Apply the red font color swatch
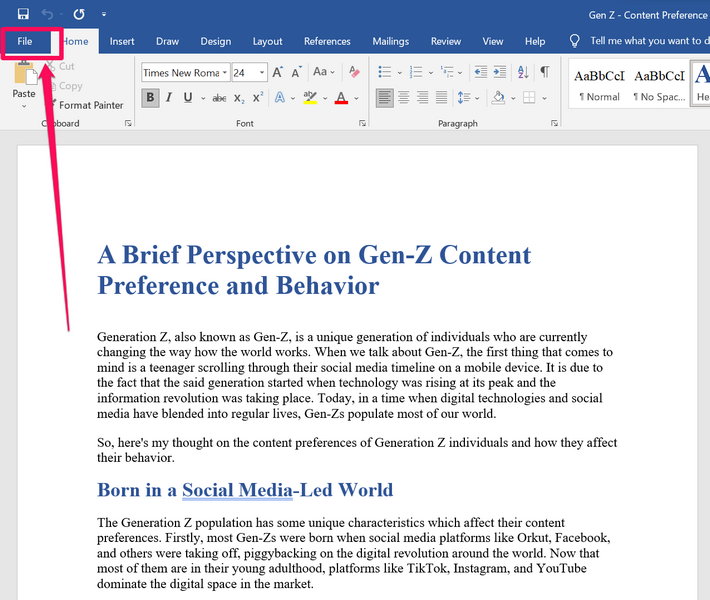 coord(341,98)
